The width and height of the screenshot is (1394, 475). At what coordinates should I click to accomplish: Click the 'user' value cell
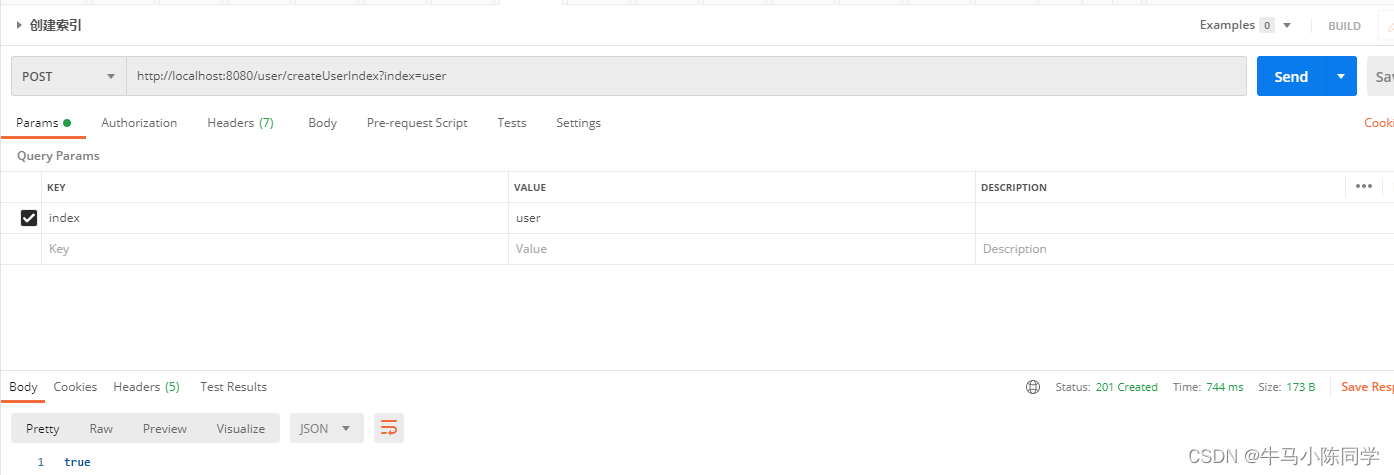coord(742,218)
